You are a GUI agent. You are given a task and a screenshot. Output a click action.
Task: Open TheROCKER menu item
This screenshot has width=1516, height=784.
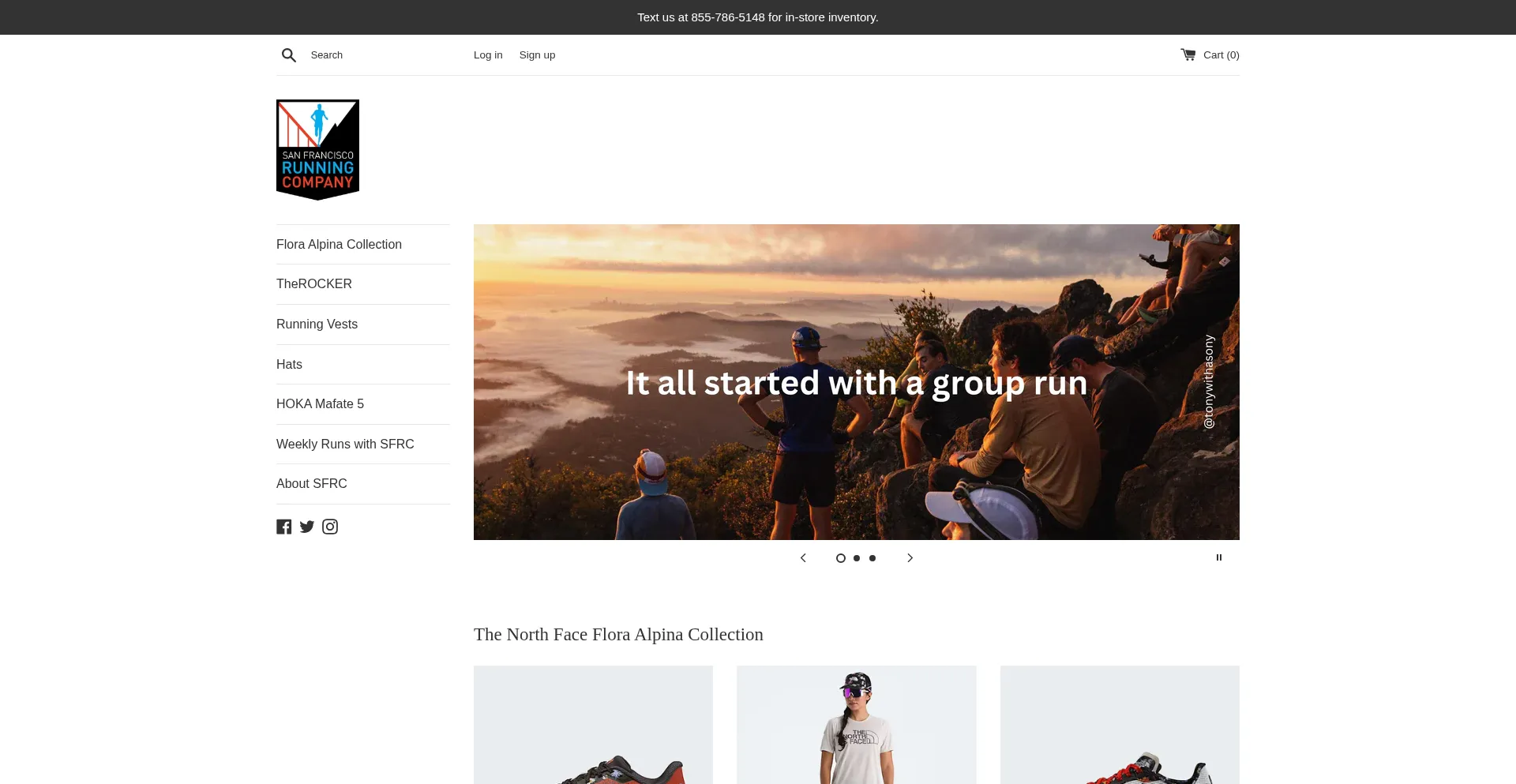[314, 284]
